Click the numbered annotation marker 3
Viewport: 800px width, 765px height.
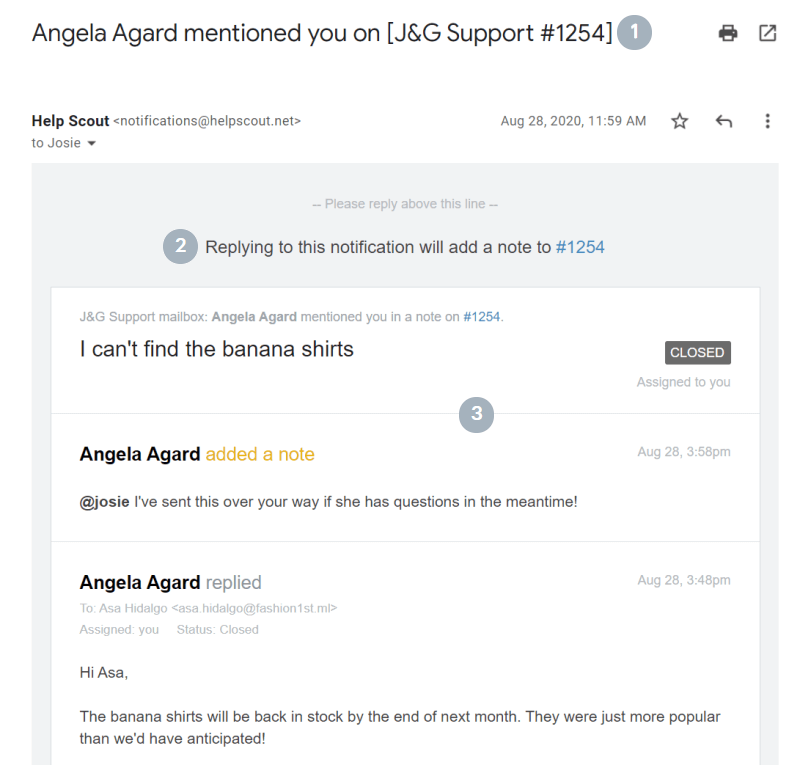(x=477, y=414)
